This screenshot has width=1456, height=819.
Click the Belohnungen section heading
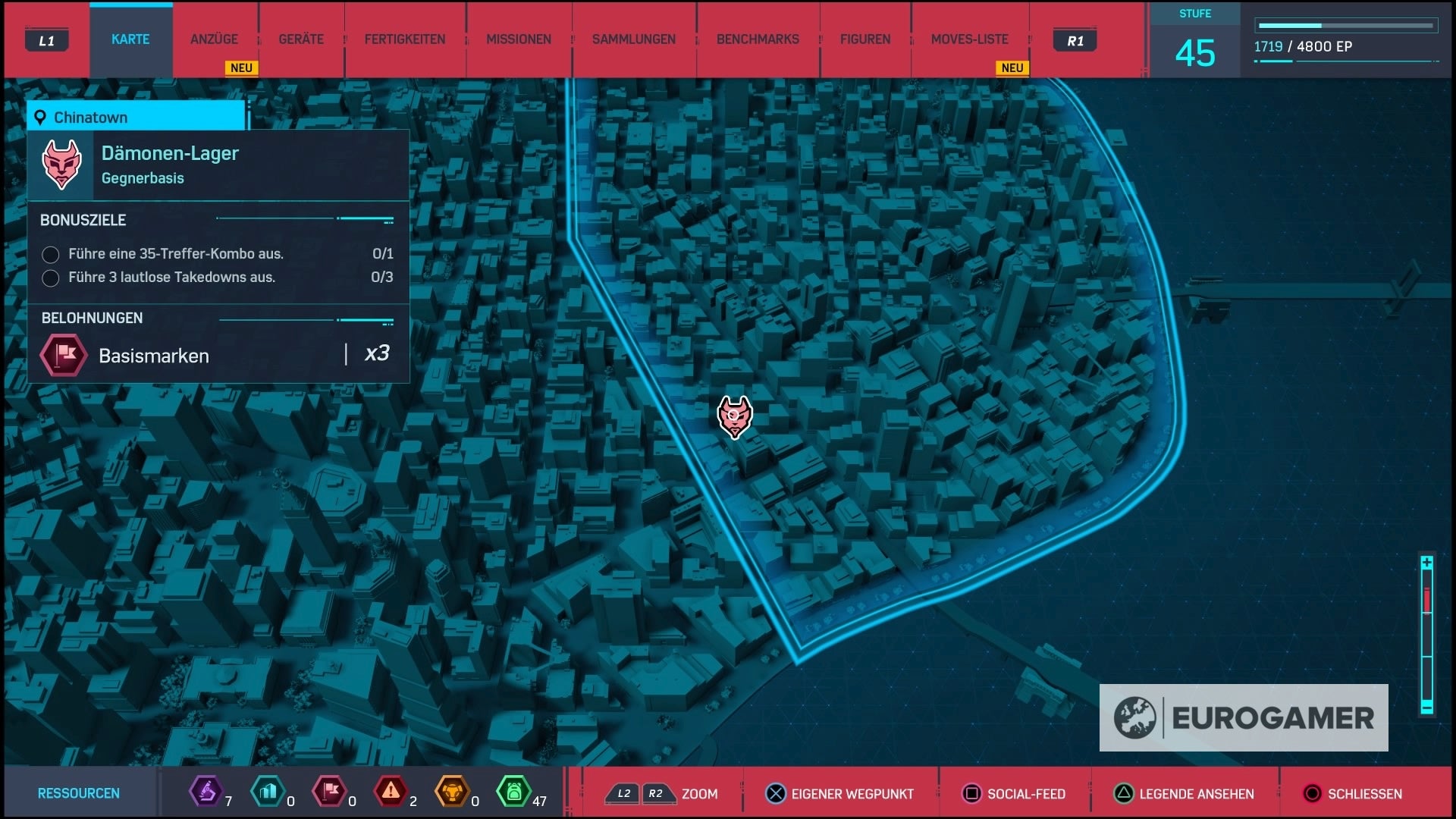click(92, 318)
